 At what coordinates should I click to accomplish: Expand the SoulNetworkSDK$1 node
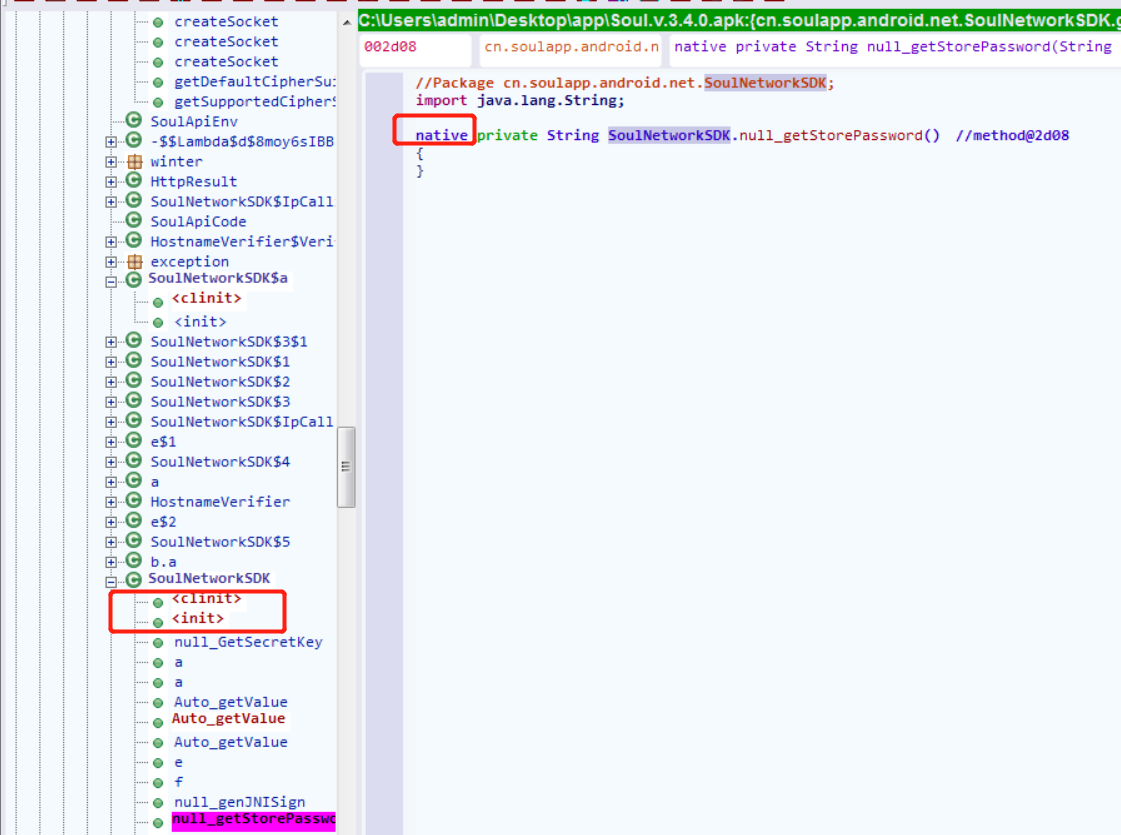111,362
